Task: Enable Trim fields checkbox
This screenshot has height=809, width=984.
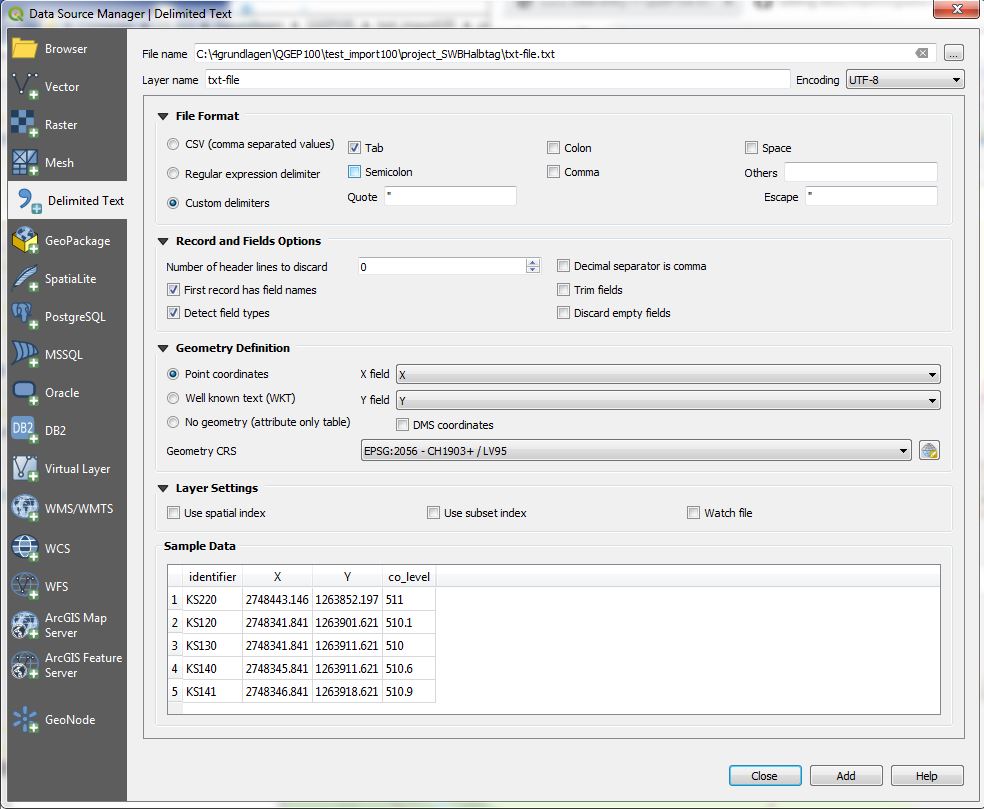Action: 563,289
